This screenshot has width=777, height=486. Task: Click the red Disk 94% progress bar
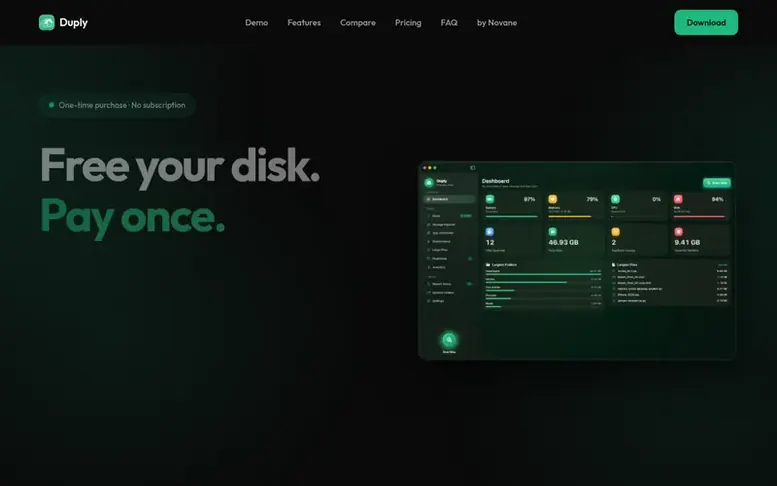(699, 216)
